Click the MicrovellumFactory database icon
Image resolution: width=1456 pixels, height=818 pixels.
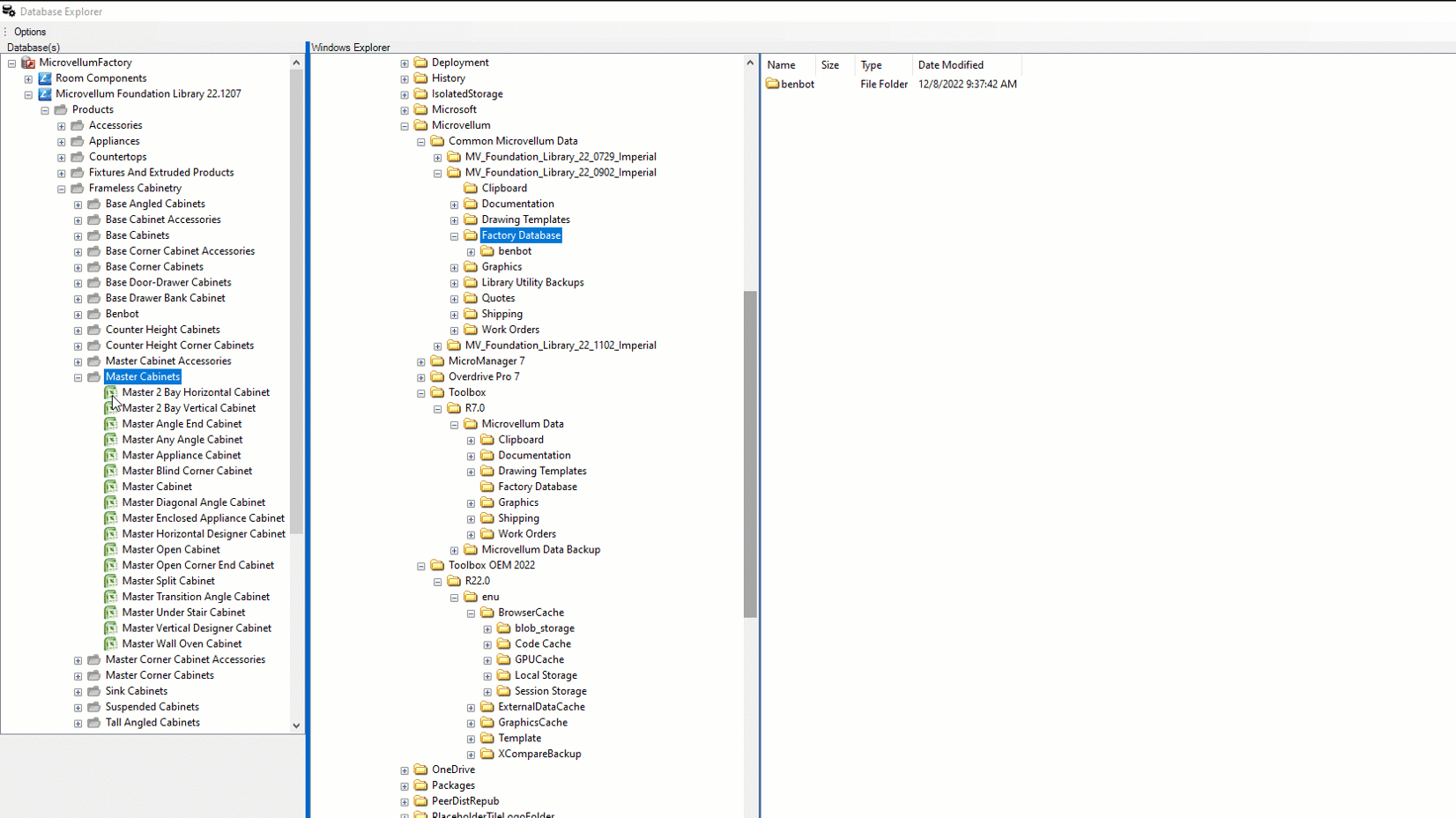(28, 63)
